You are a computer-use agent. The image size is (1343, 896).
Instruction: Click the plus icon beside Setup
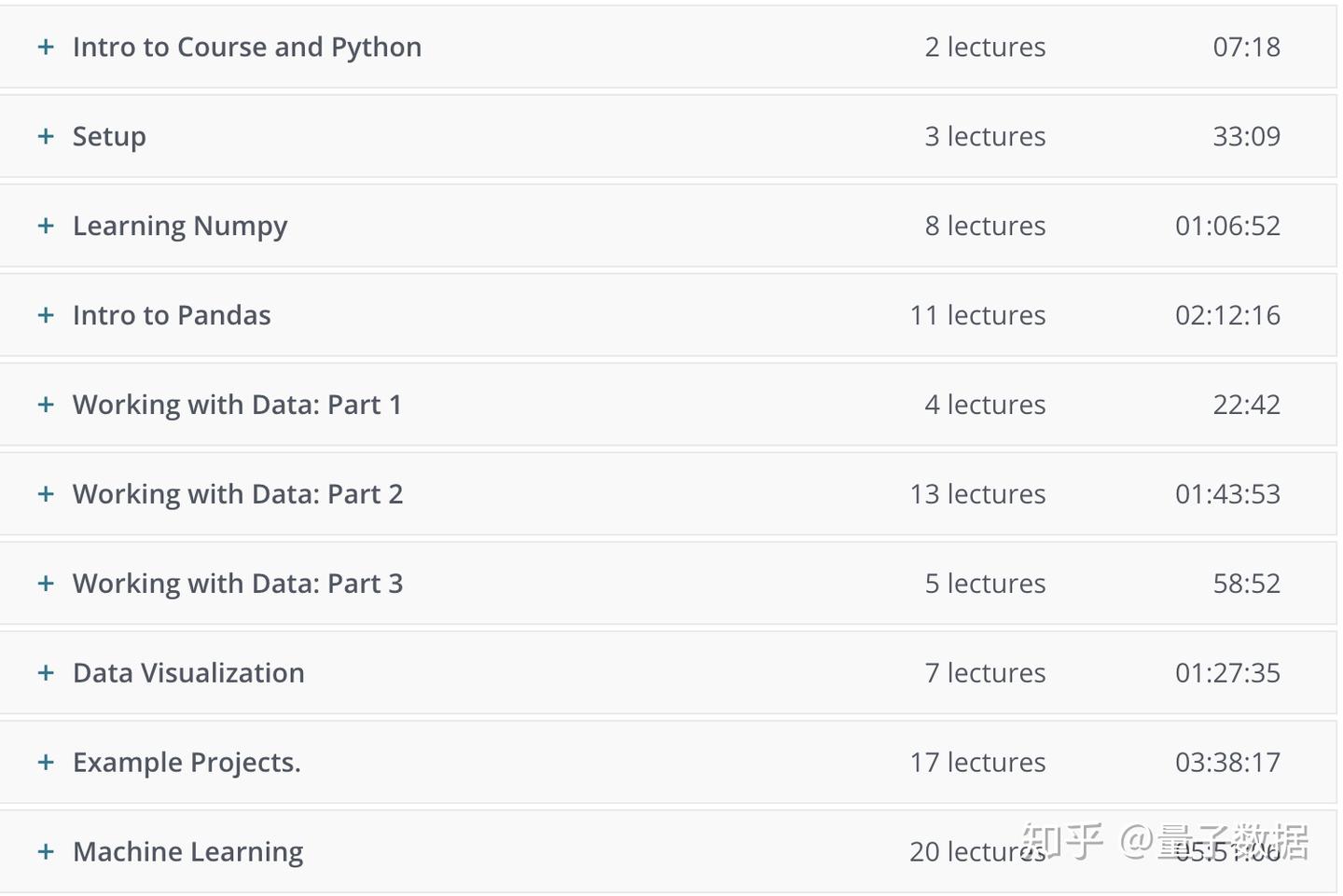click(46, 136)
